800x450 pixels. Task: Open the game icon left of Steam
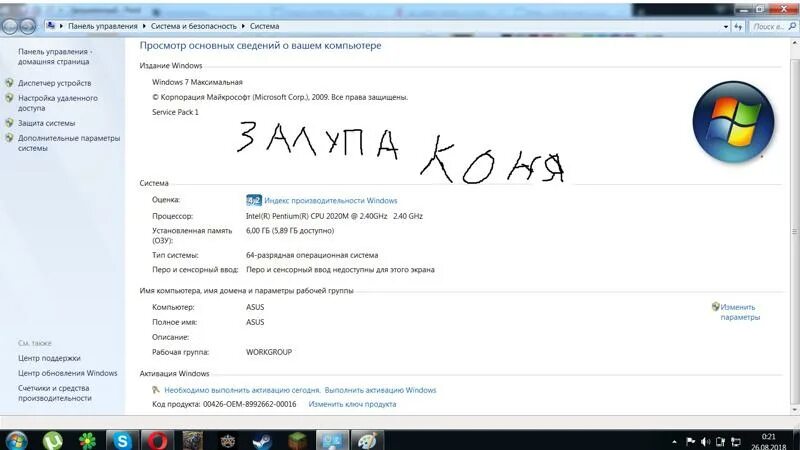(228, 440)
